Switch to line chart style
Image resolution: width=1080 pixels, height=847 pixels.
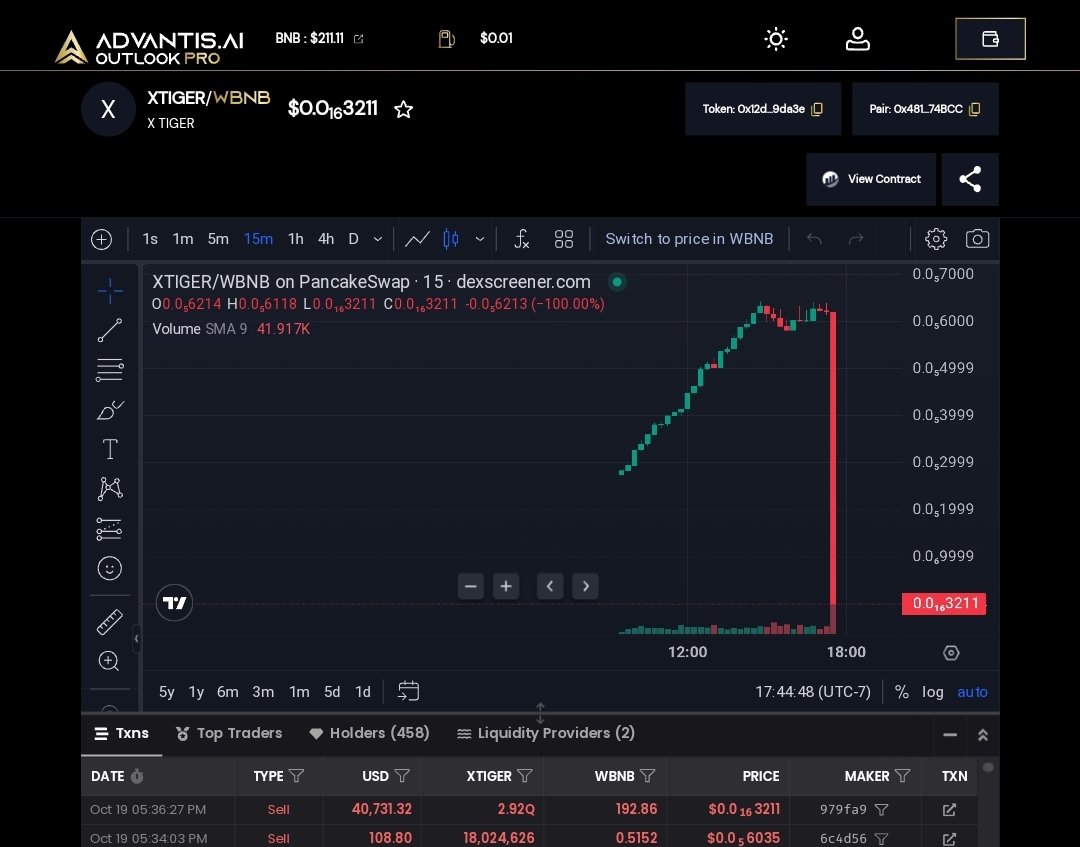(417, 239)
